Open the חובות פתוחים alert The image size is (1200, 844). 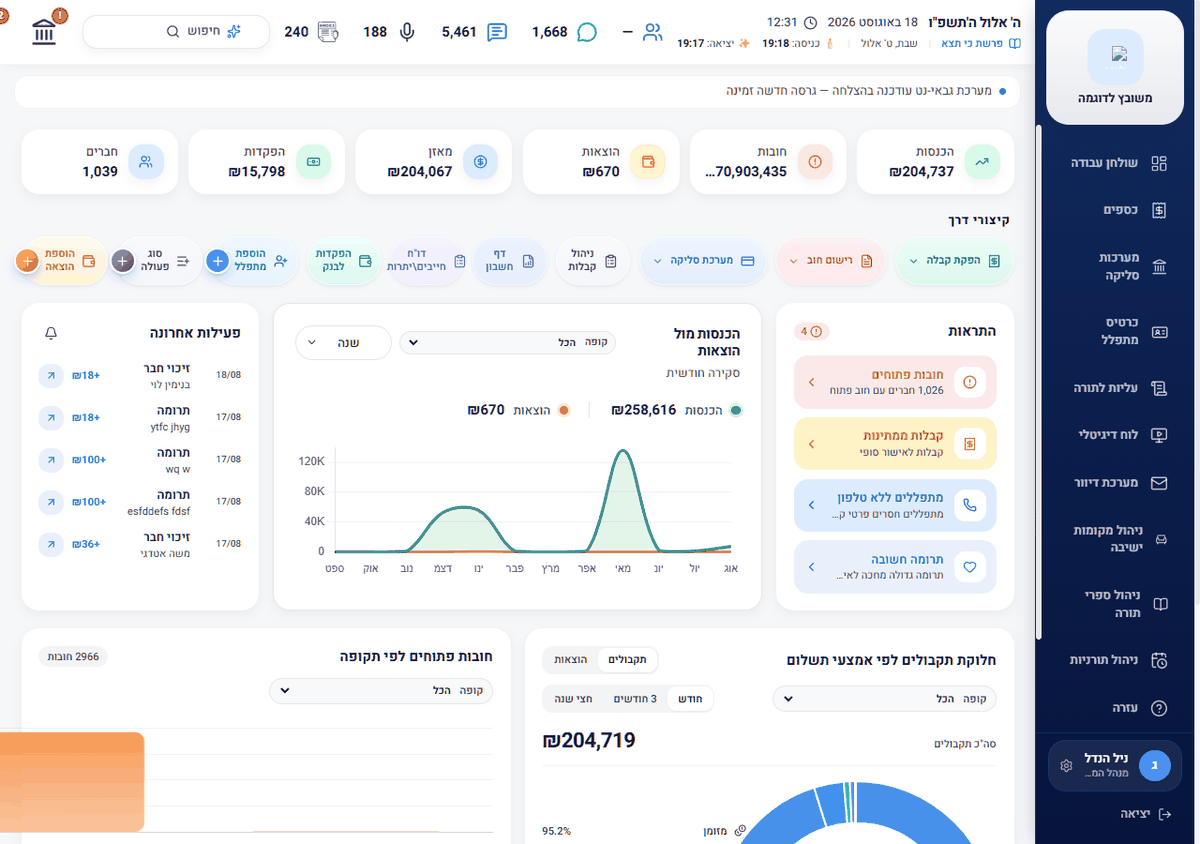[x=895, y=381]
